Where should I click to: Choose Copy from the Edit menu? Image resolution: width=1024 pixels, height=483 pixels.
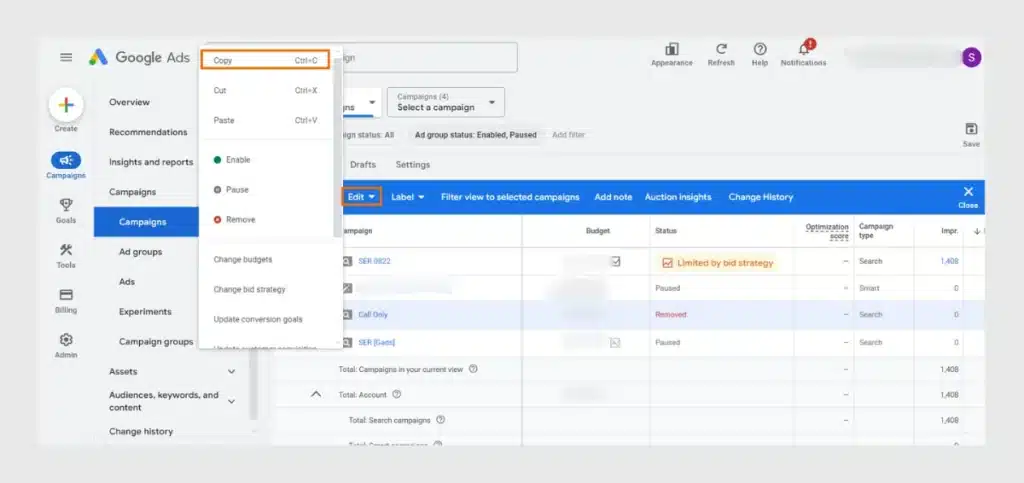pyautogui.click(x=265, y=60)
